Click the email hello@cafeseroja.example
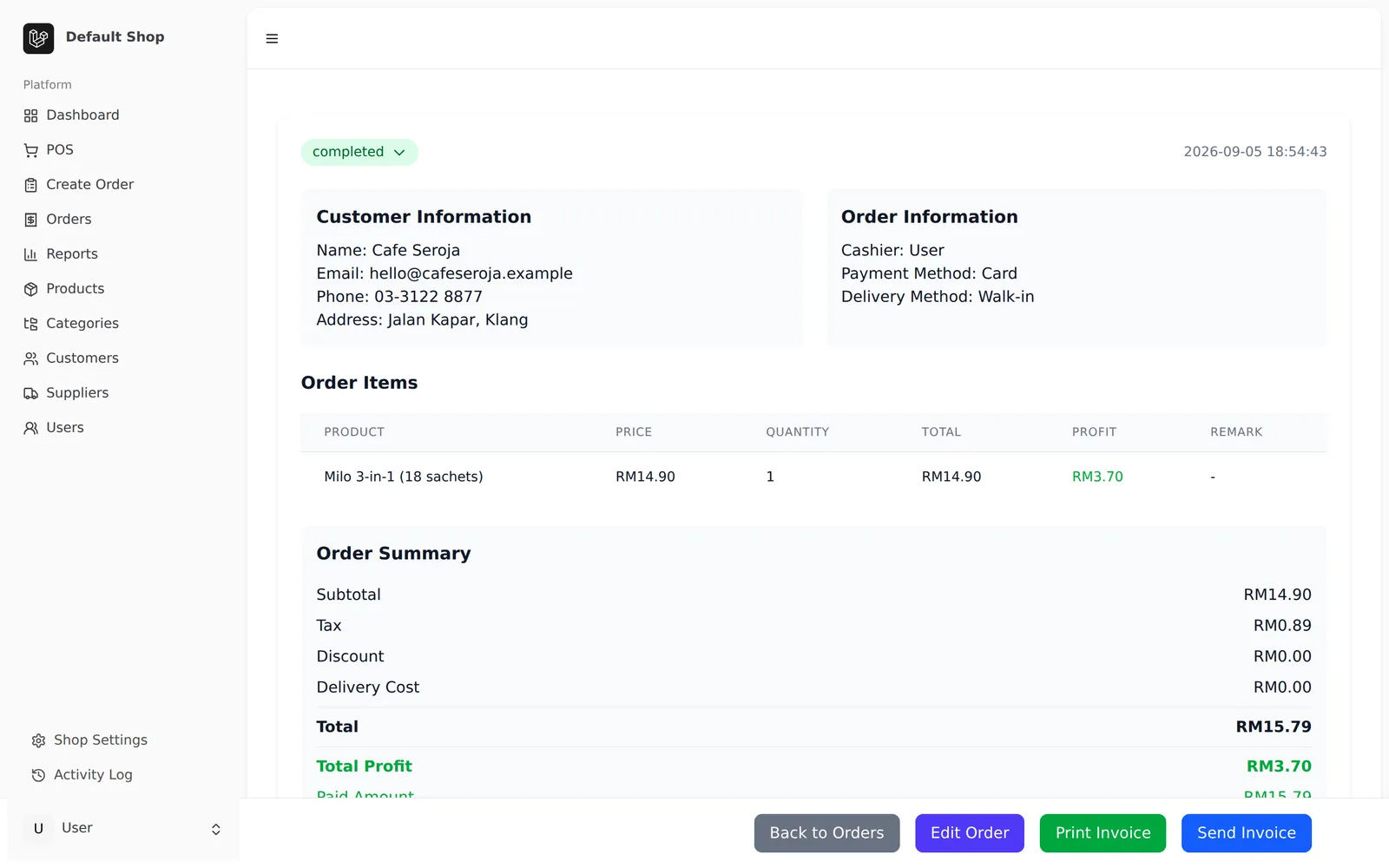This screenshot has width=1389, height=868. pos(471,273)
